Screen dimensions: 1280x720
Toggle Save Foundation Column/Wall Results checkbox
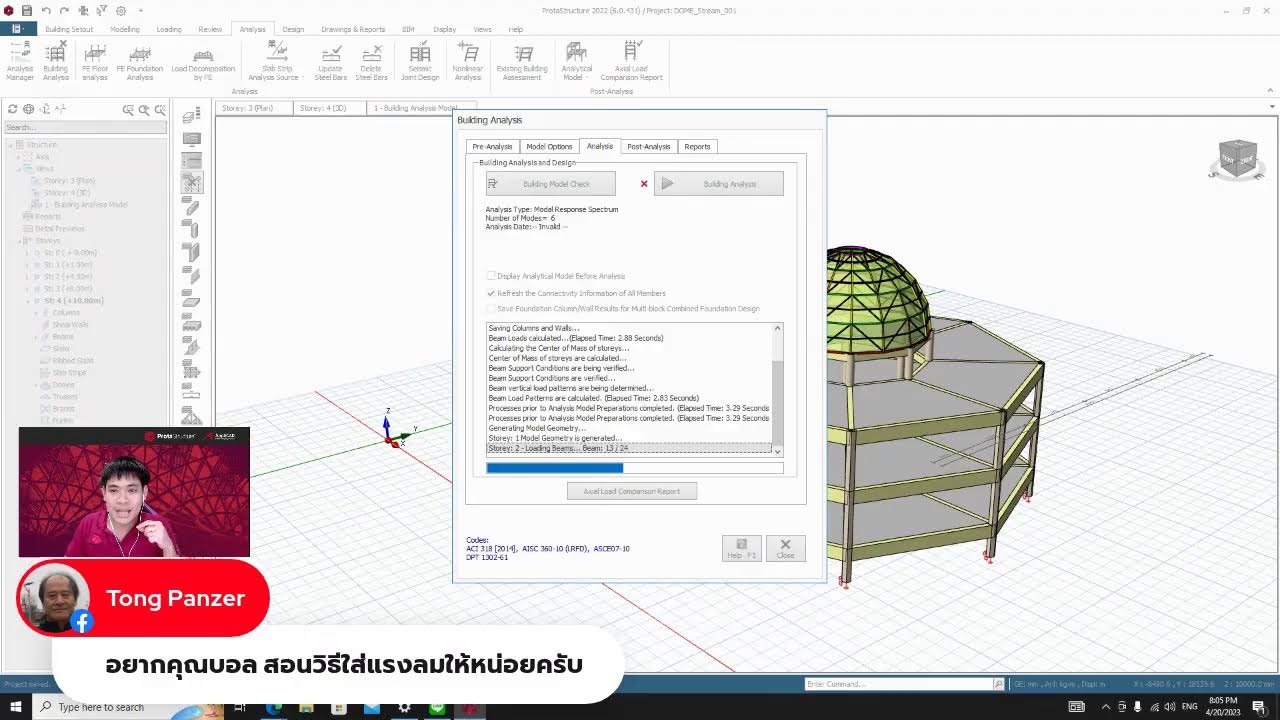(491, 309)
